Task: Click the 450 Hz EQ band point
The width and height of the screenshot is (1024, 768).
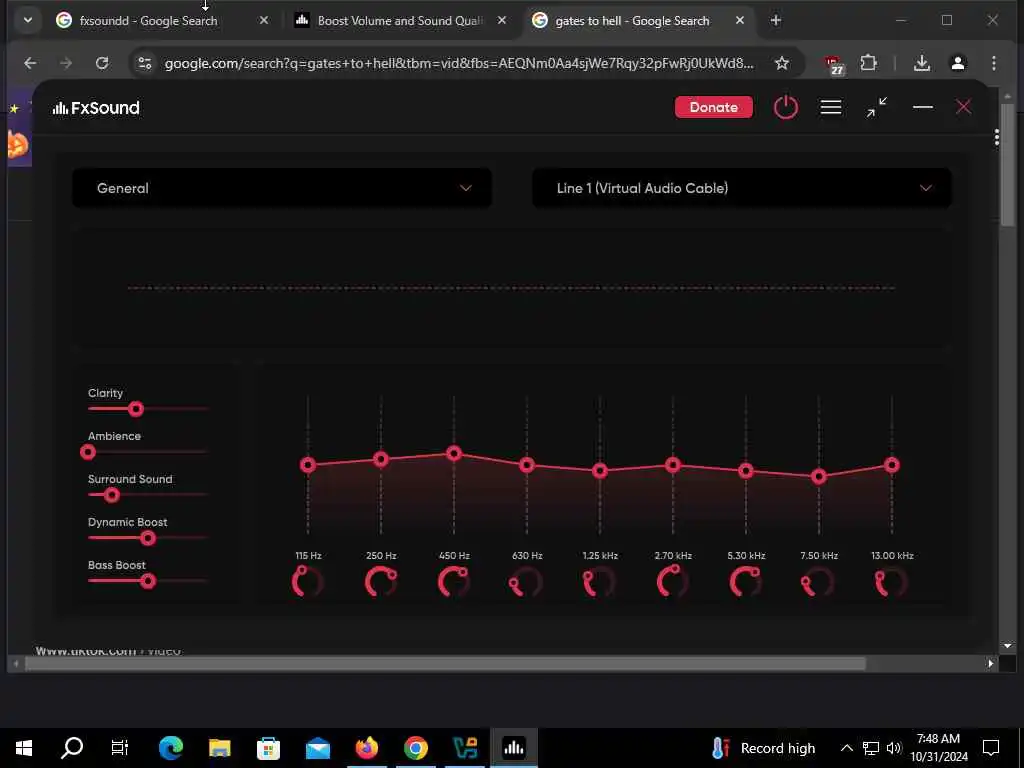Action: (454, 453)
